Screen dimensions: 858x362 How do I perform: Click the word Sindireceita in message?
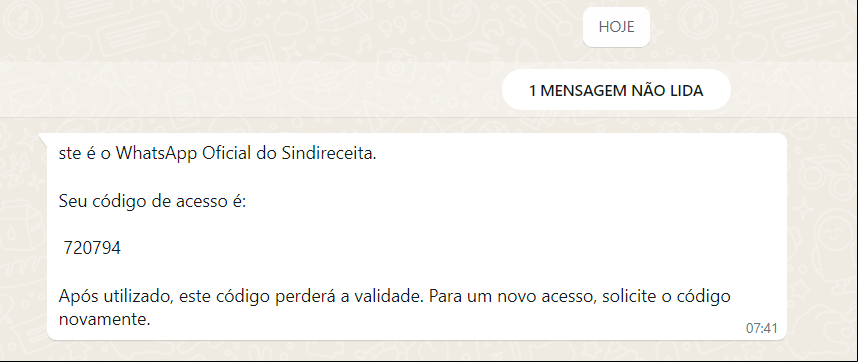[329, 154]
